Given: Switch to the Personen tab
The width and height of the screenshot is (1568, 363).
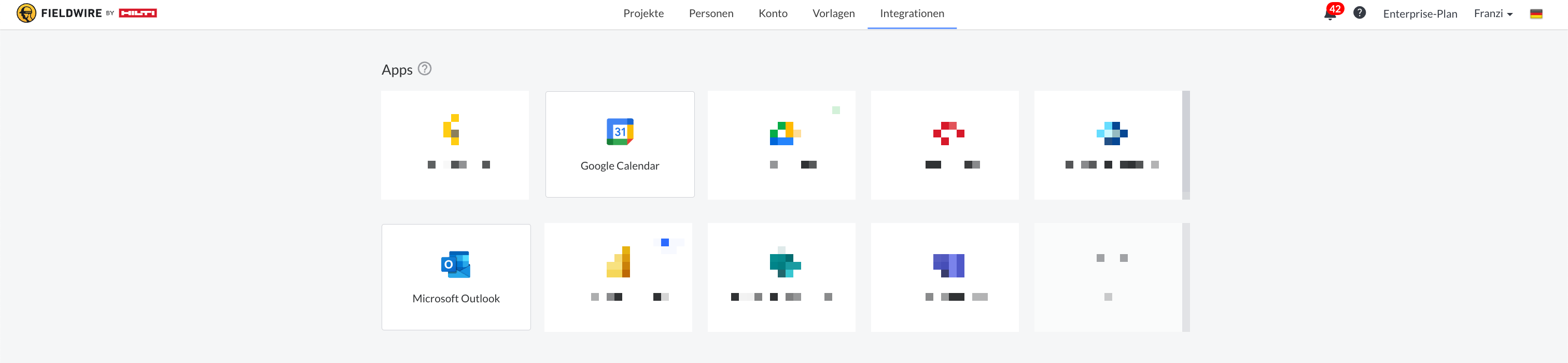Looking at the screenshot, I should (x=711, y=13).
